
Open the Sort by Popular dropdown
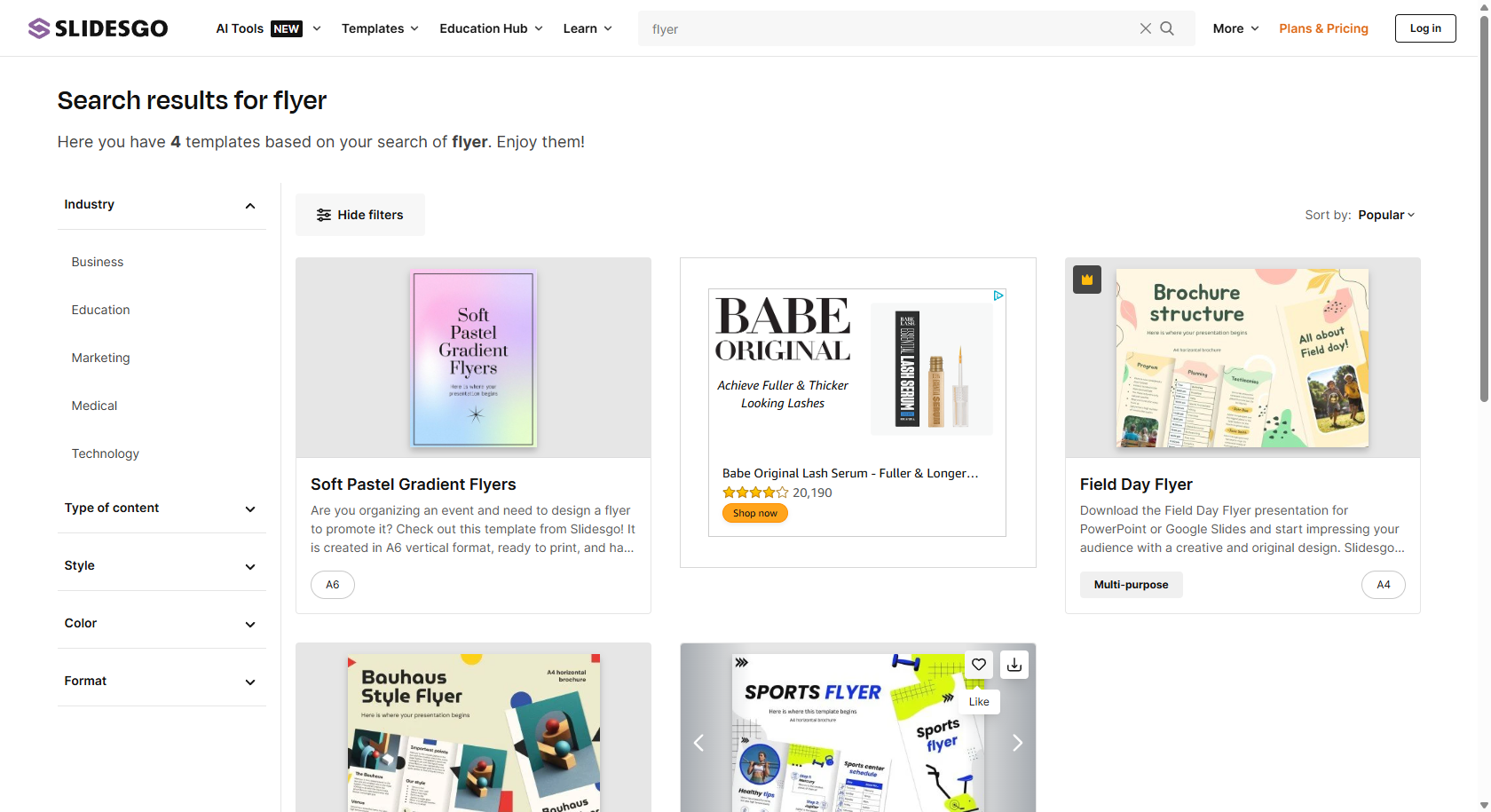1386,215
